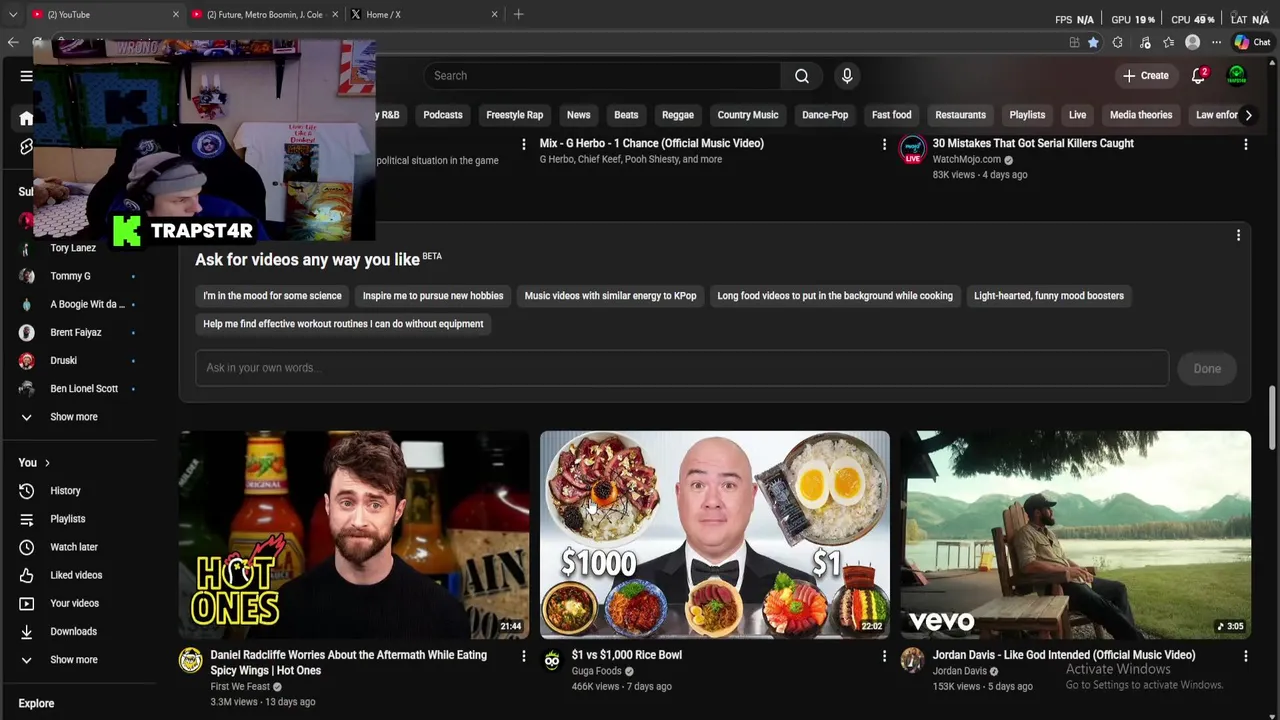
Task: Click the page vertical scrollbar thumb
Action: click(x=1273, y=417)
